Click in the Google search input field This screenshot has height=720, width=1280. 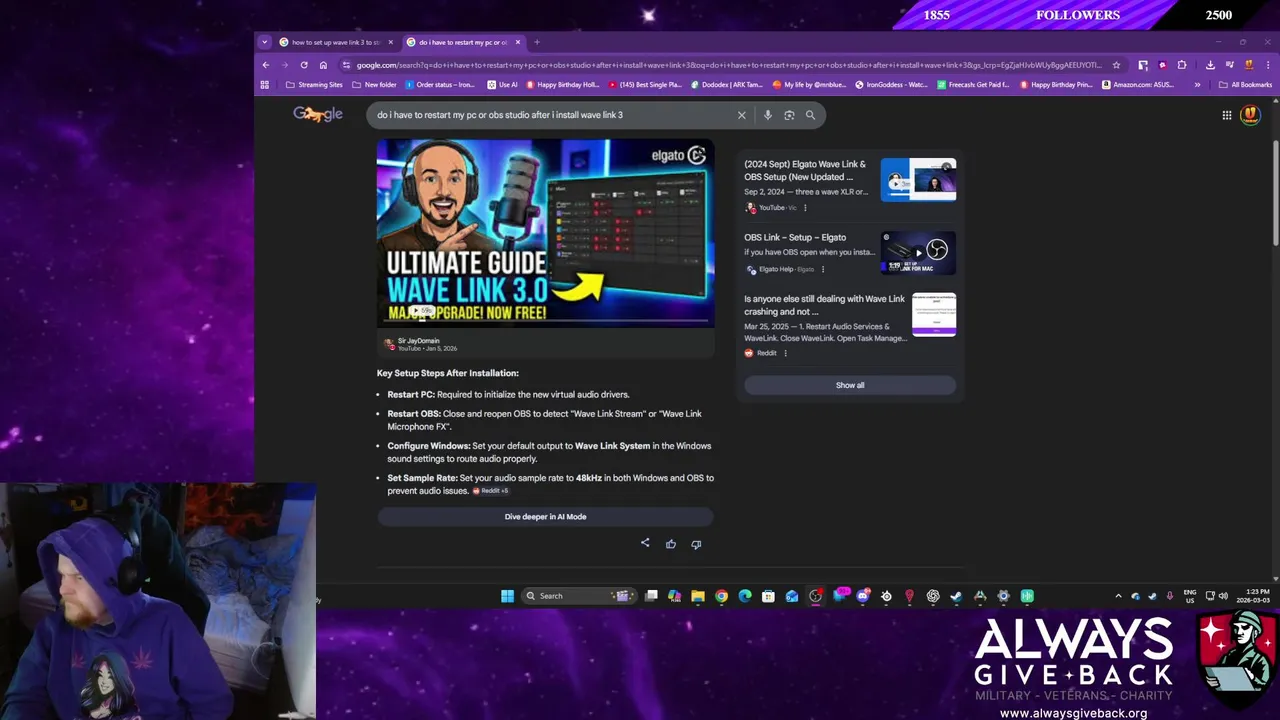550,115
